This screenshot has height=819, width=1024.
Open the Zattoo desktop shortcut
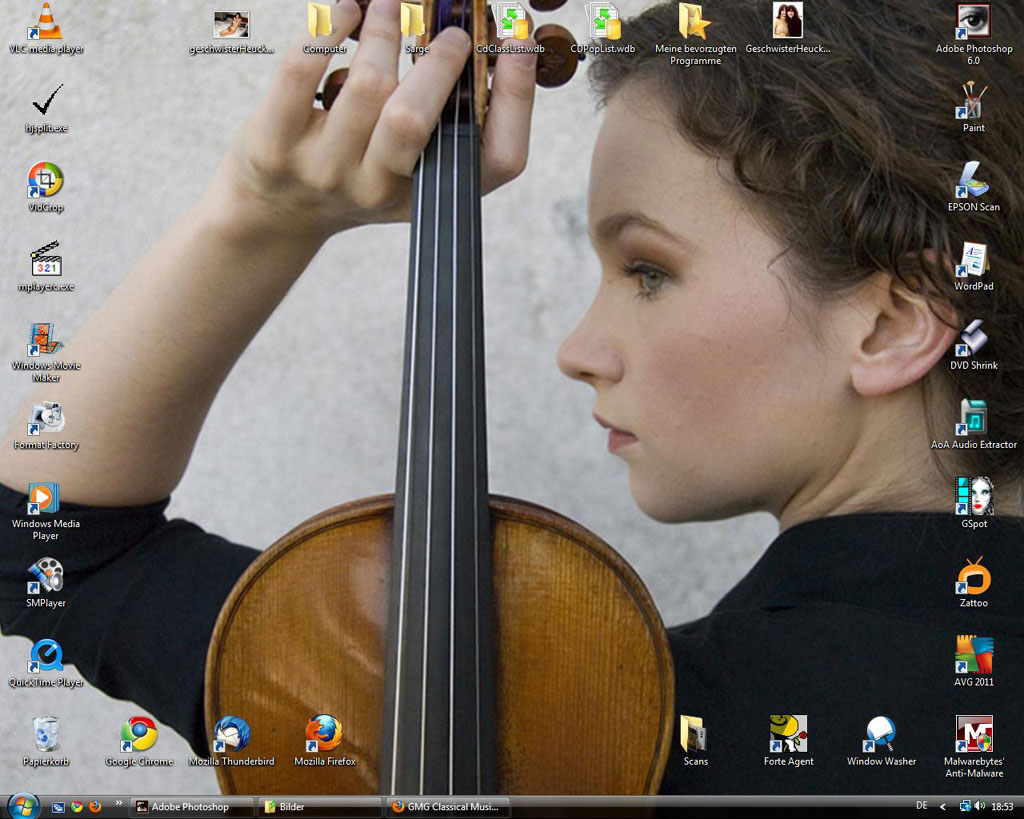point(973,577)
